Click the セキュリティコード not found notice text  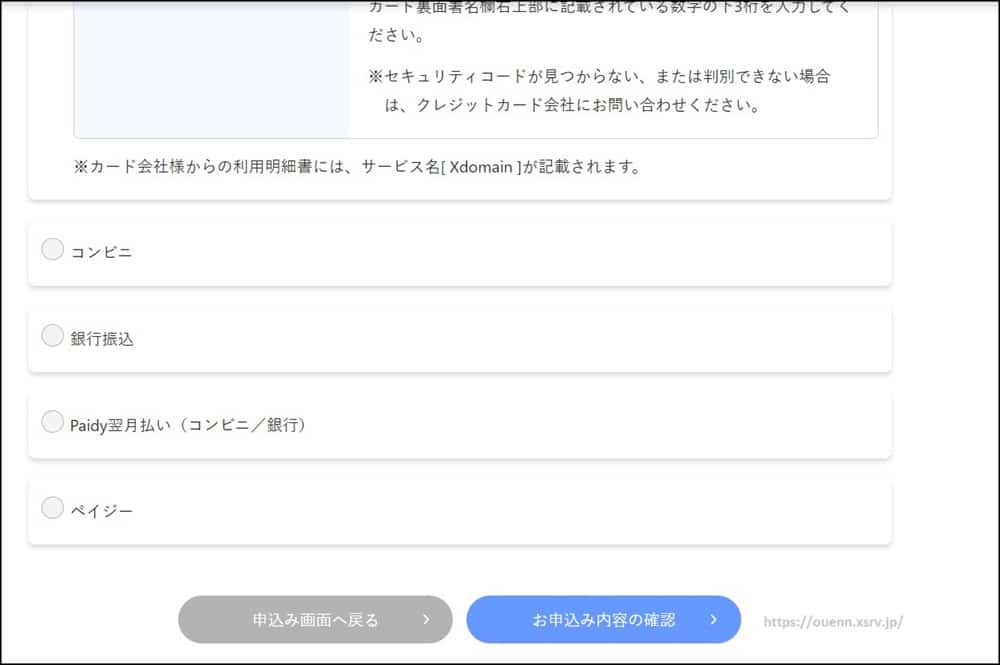pos(600,90)
